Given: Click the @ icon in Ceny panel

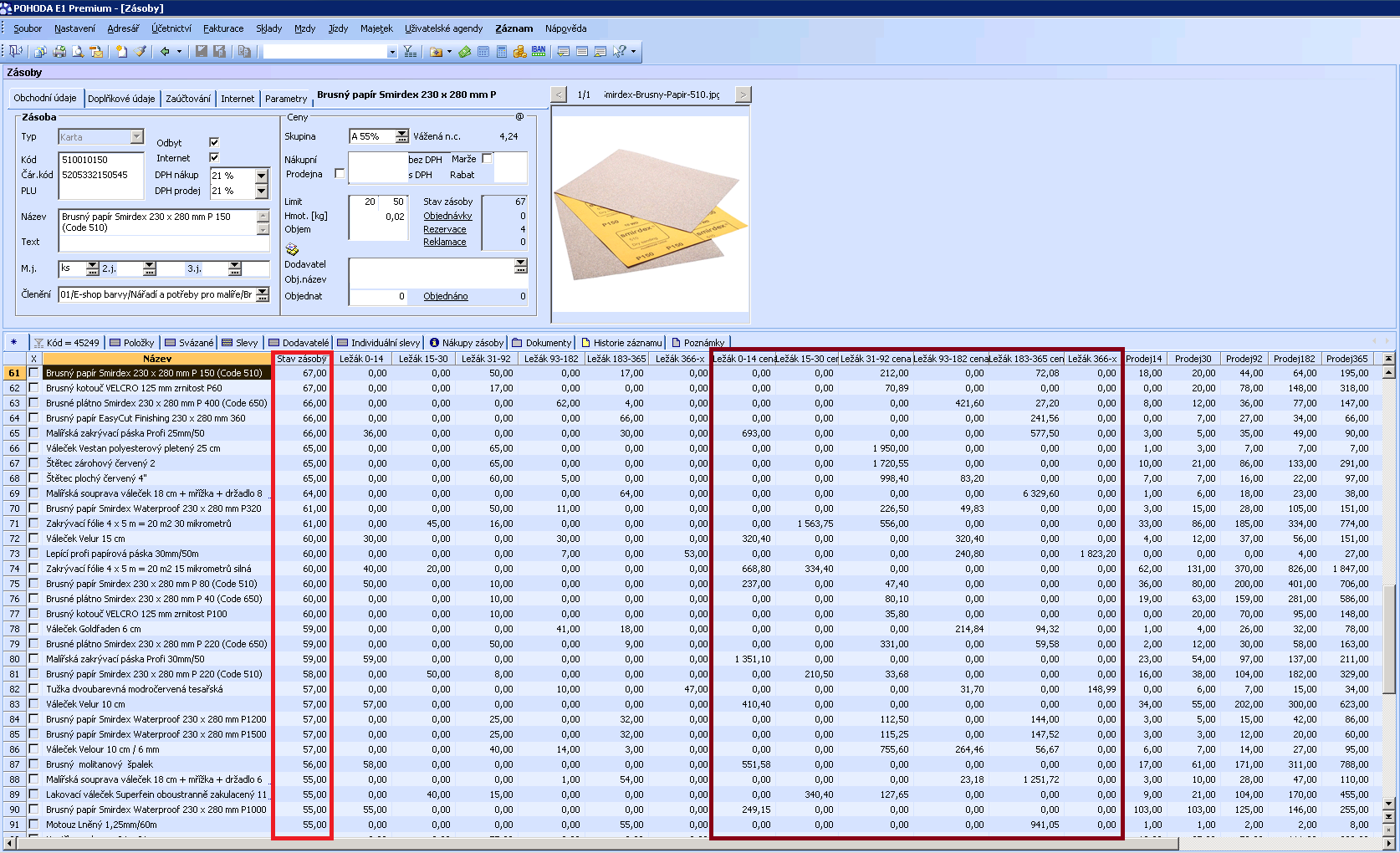Looking at the screenshot, I should click(519, 117).
